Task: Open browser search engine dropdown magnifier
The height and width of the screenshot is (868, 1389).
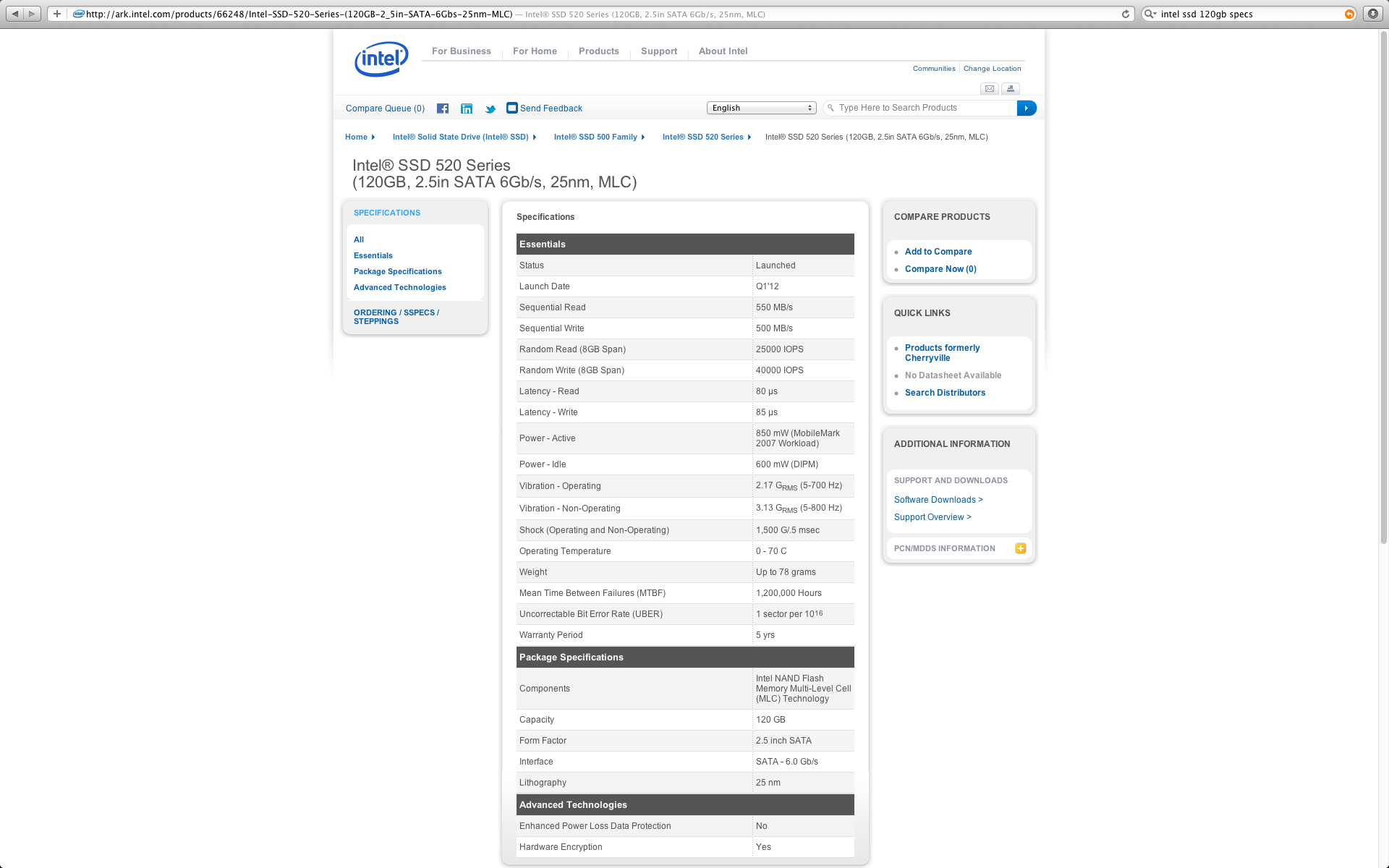Action: 1150,14
